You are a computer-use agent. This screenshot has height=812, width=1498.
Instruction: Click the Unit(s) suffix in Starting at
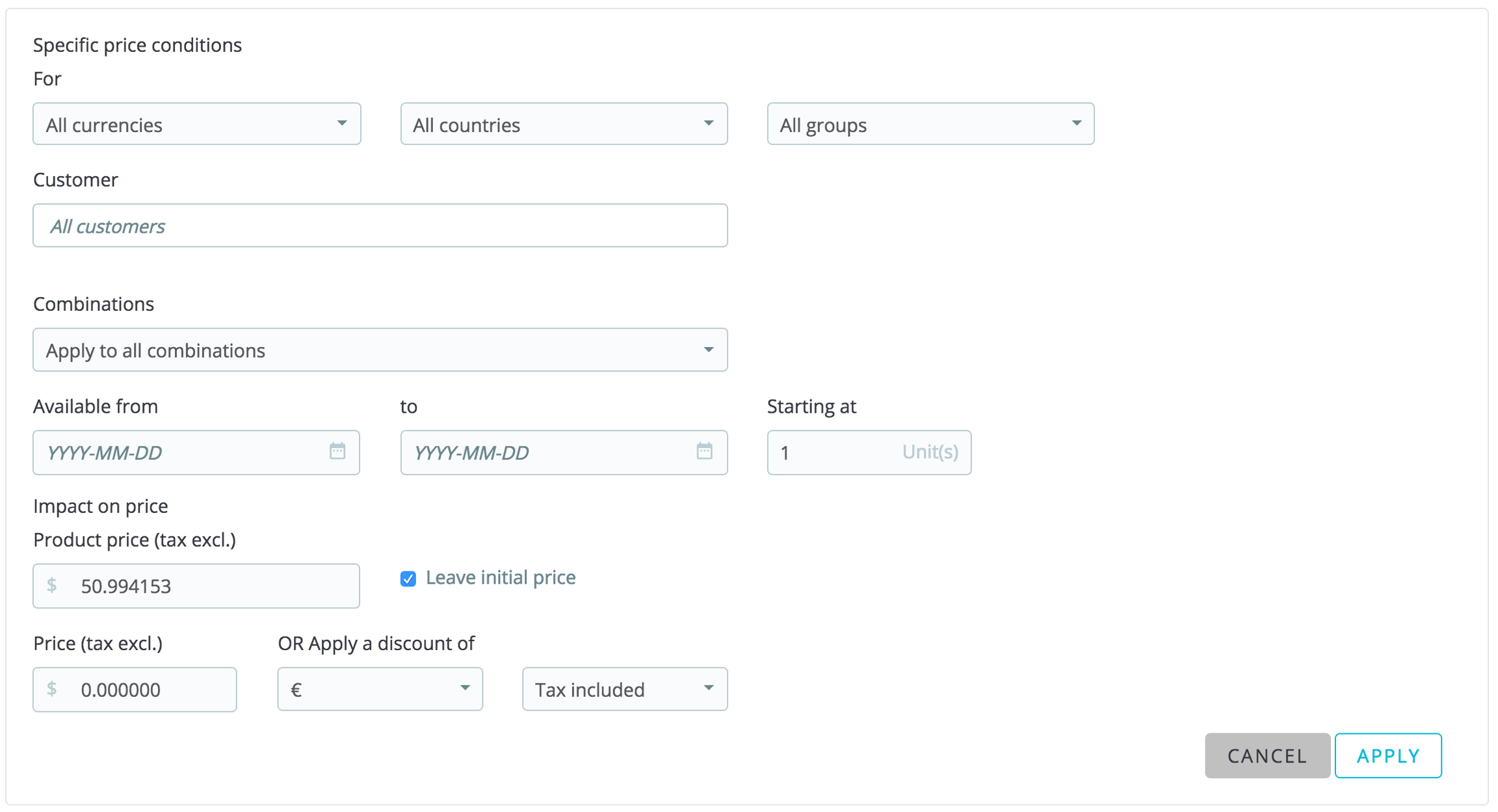pyautogui.click(x=930, y=452)
